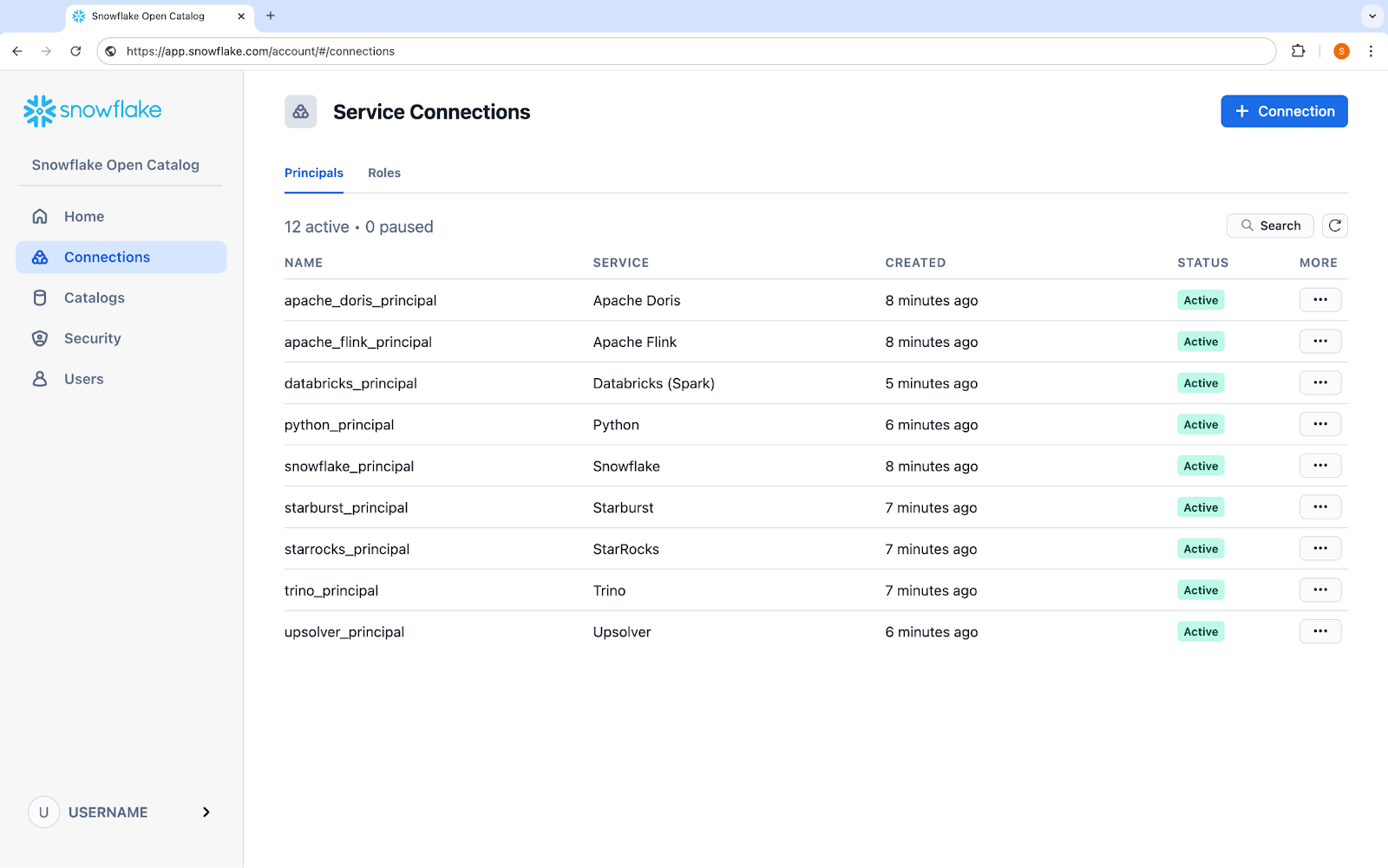Open the Chrome three-dot menu
The height and width of the screenshot is (868, 1388).
click(1372, 51)
